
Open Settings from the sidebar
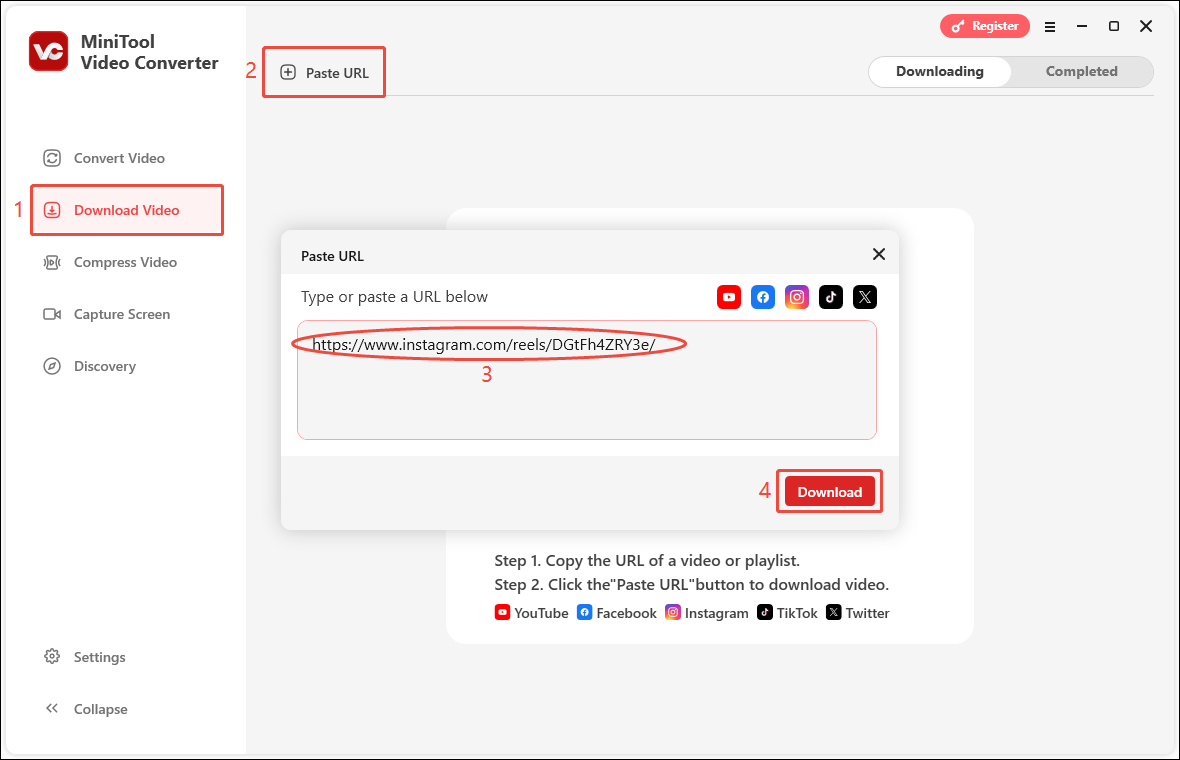click(x=84, y=657)
